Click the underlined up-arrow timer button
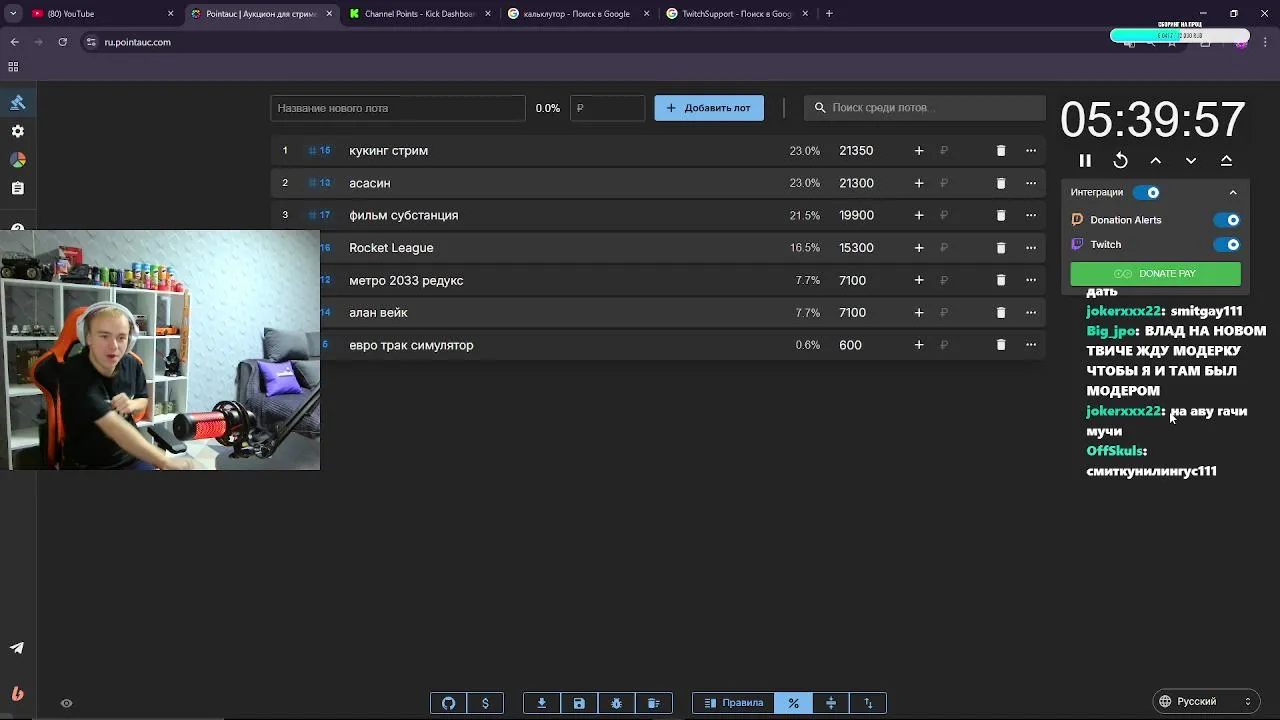 pyautogui.click(x=1226, y=161)
